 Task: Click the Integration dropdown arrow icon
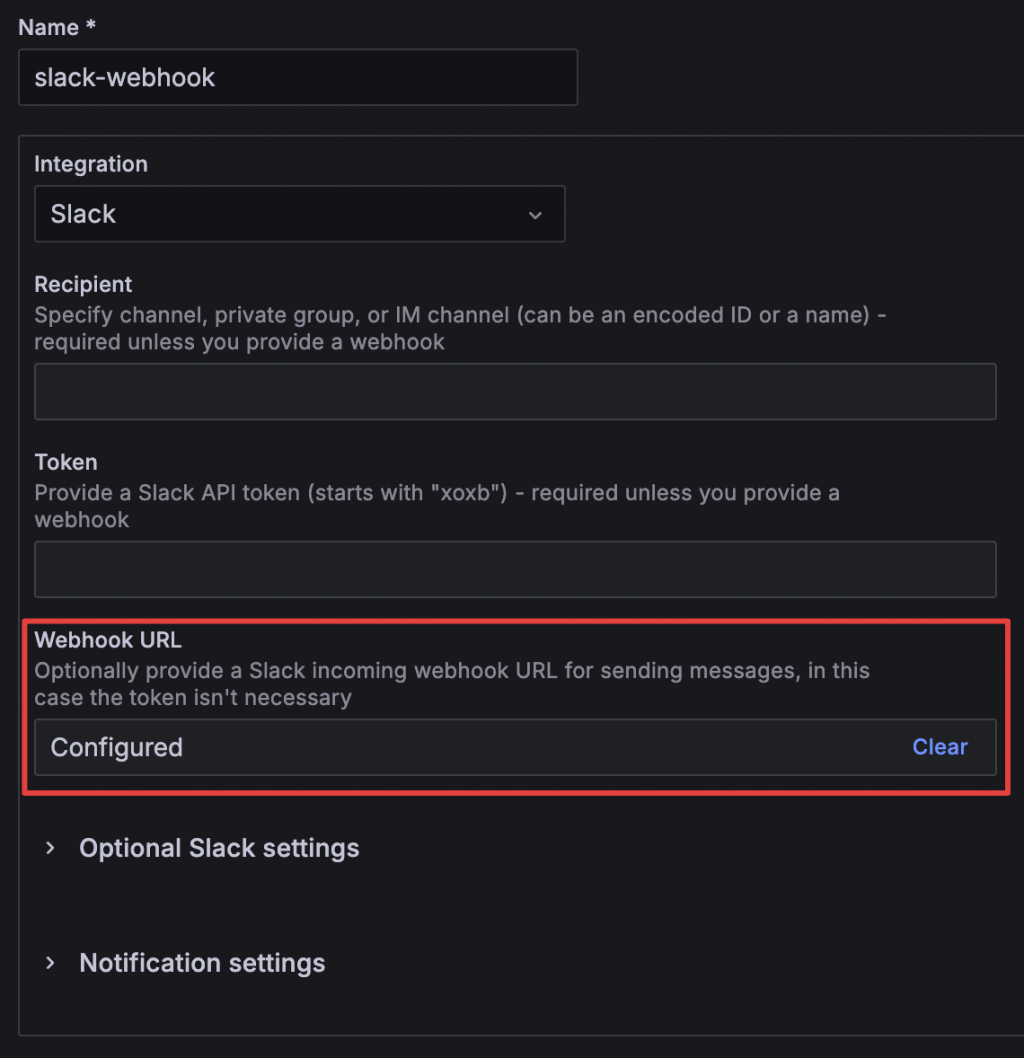tap(535, 215)
